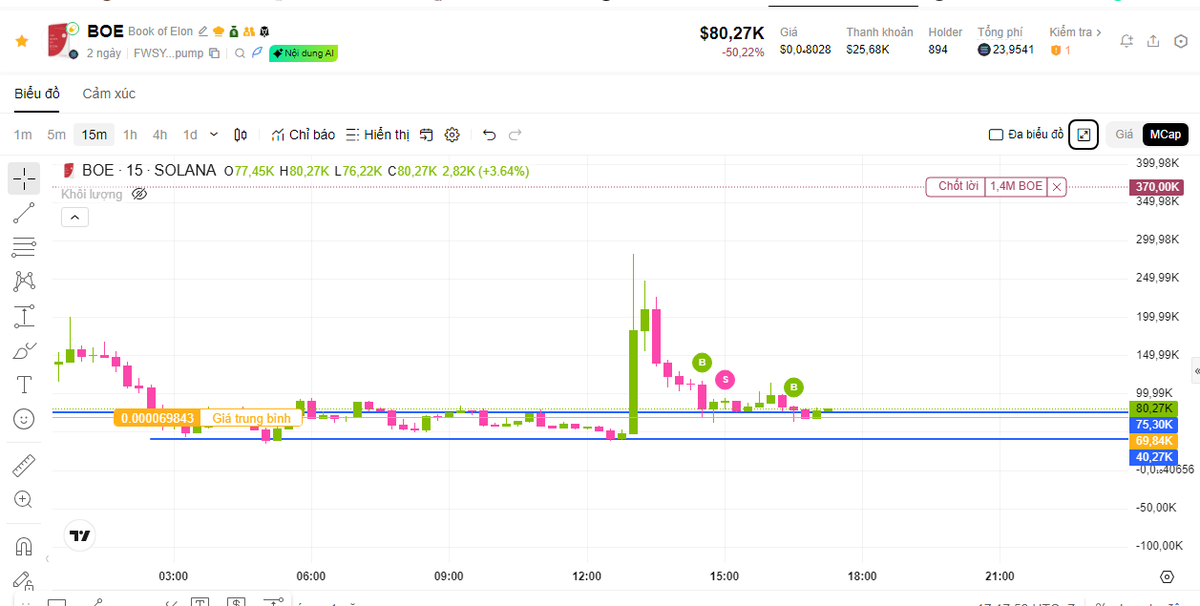
Task: Expand more timeframe options chevron
Action: pos(214,135)
